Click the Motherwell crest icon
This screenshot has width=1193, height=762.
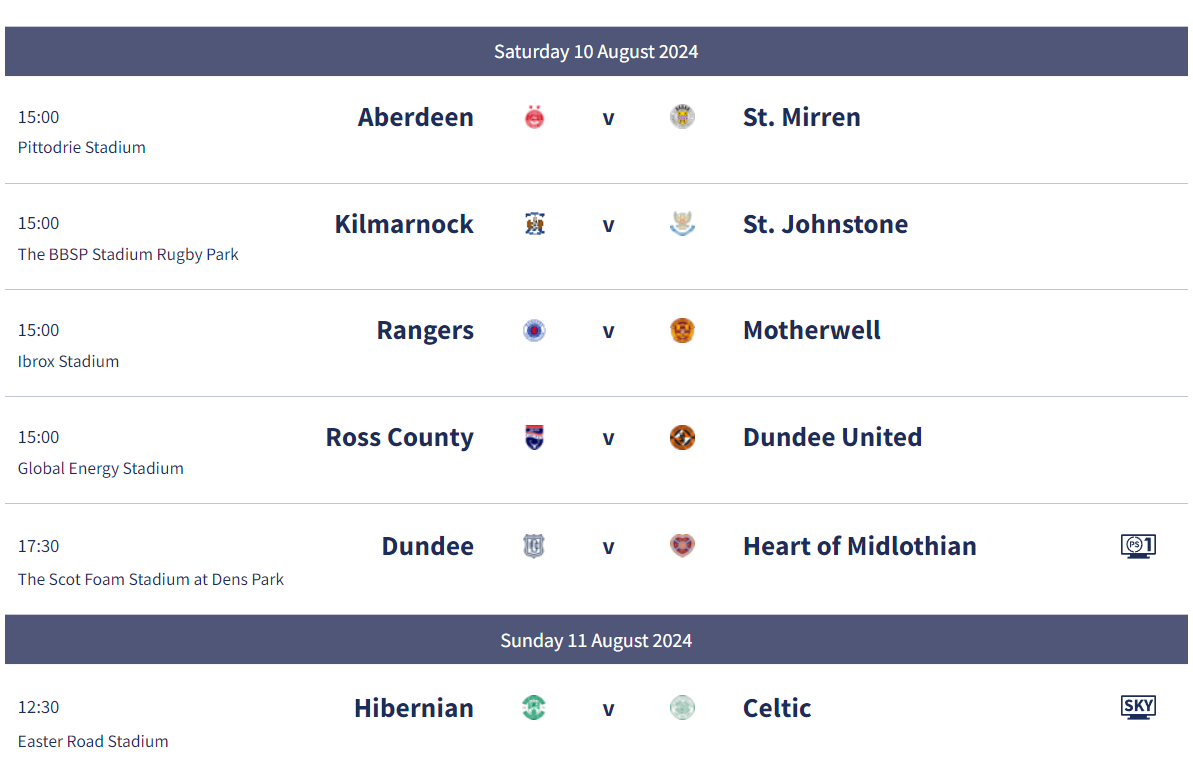682,330
